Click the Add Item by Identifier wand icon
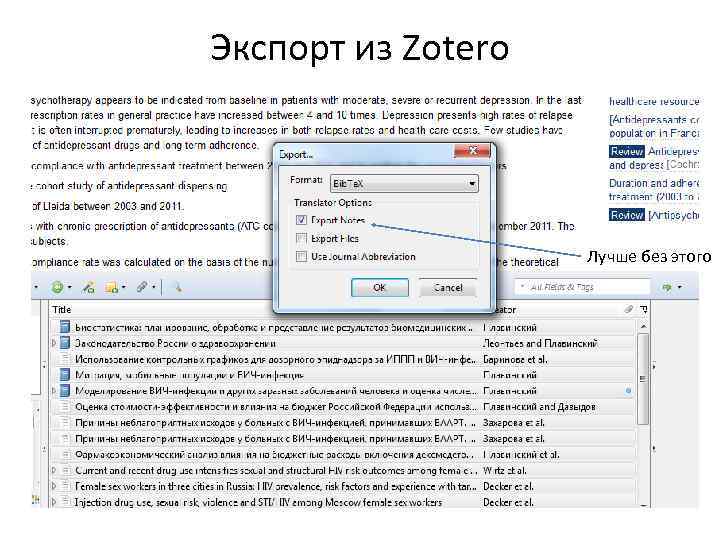 point(87,287)
